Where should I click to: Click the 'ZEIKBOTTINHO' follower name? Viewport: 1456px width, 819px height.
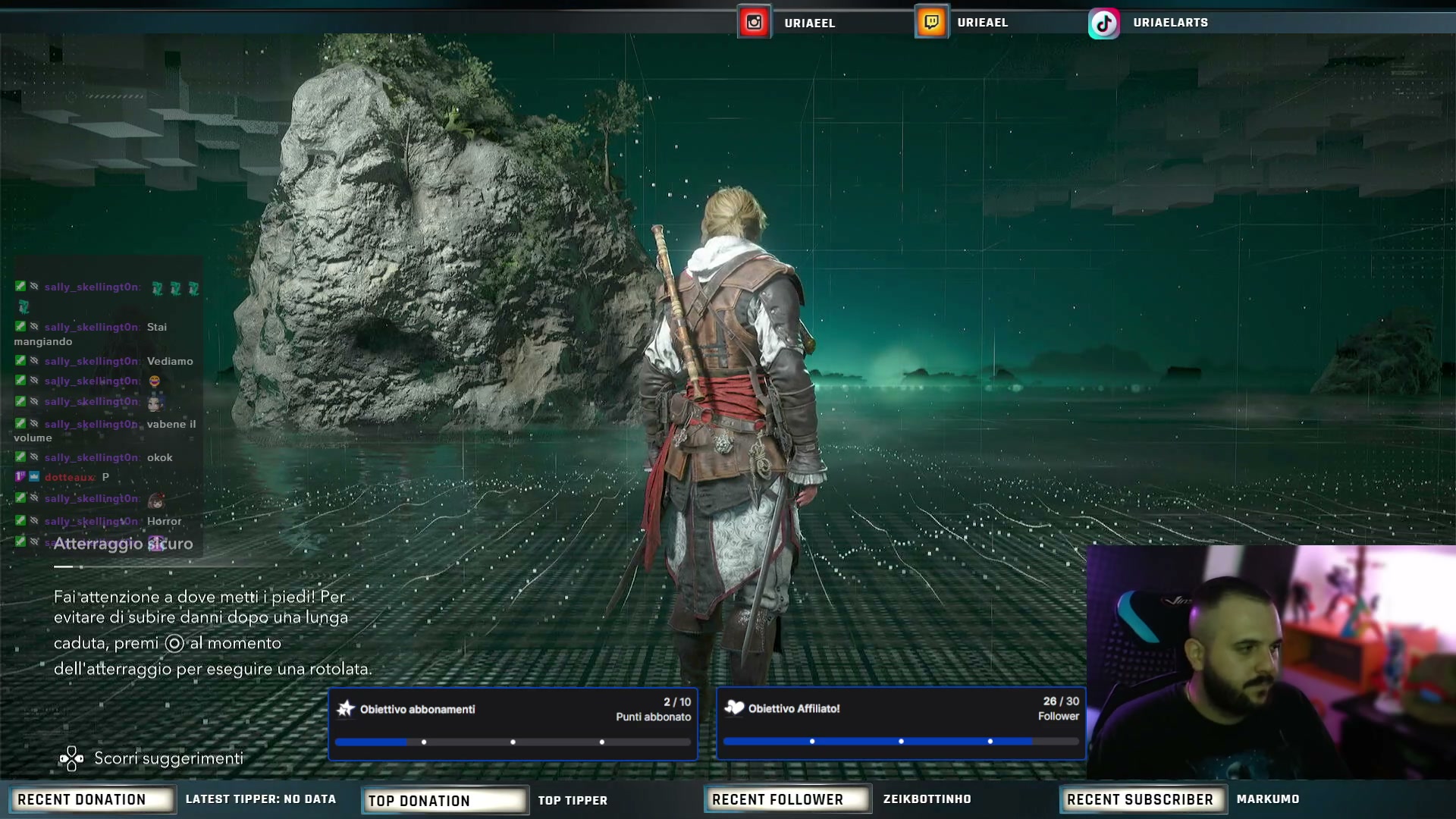click(927, 799)
